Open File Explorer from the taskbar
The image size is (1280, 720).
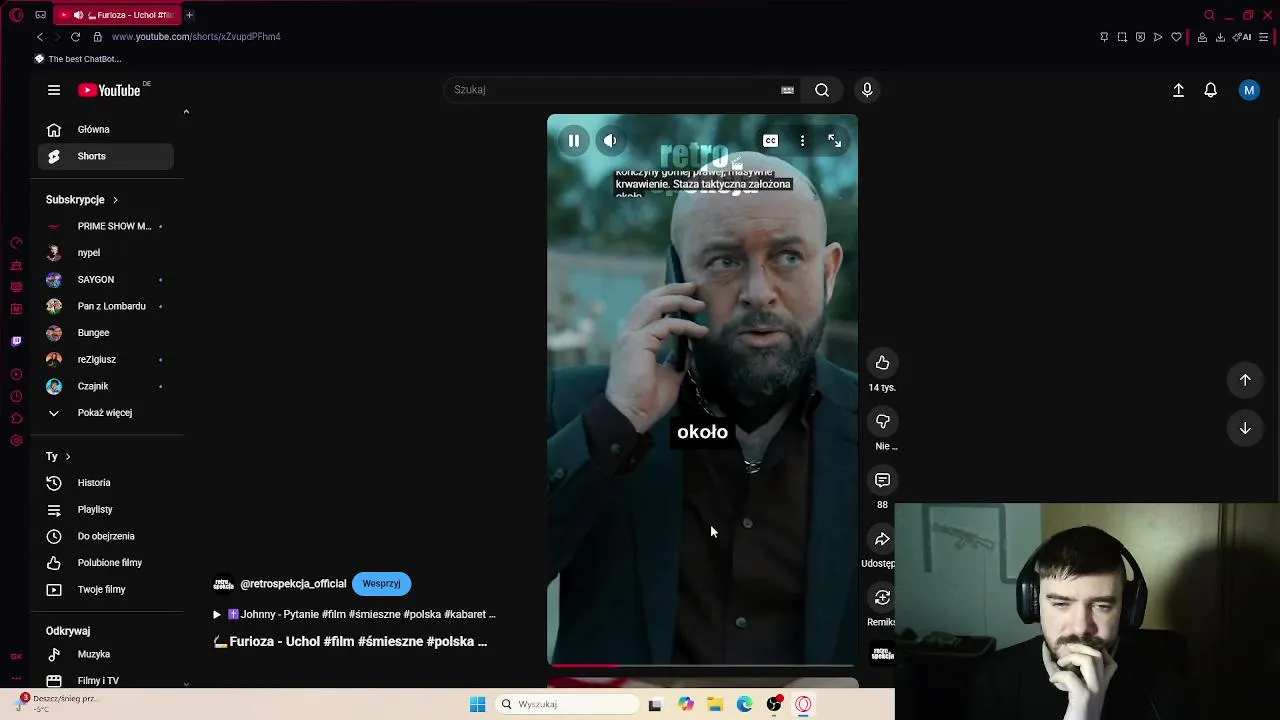pos(715,704)
